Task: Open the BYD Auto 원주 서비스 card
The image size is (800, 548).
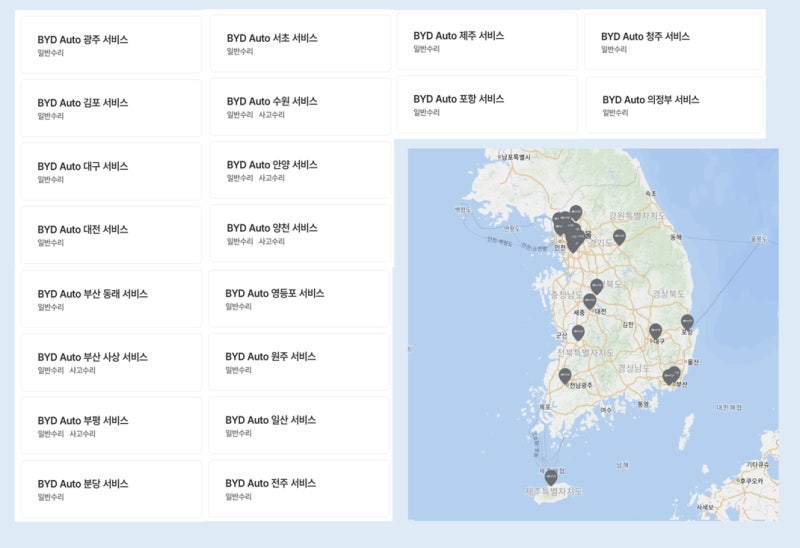Action: tap(299, 362)
